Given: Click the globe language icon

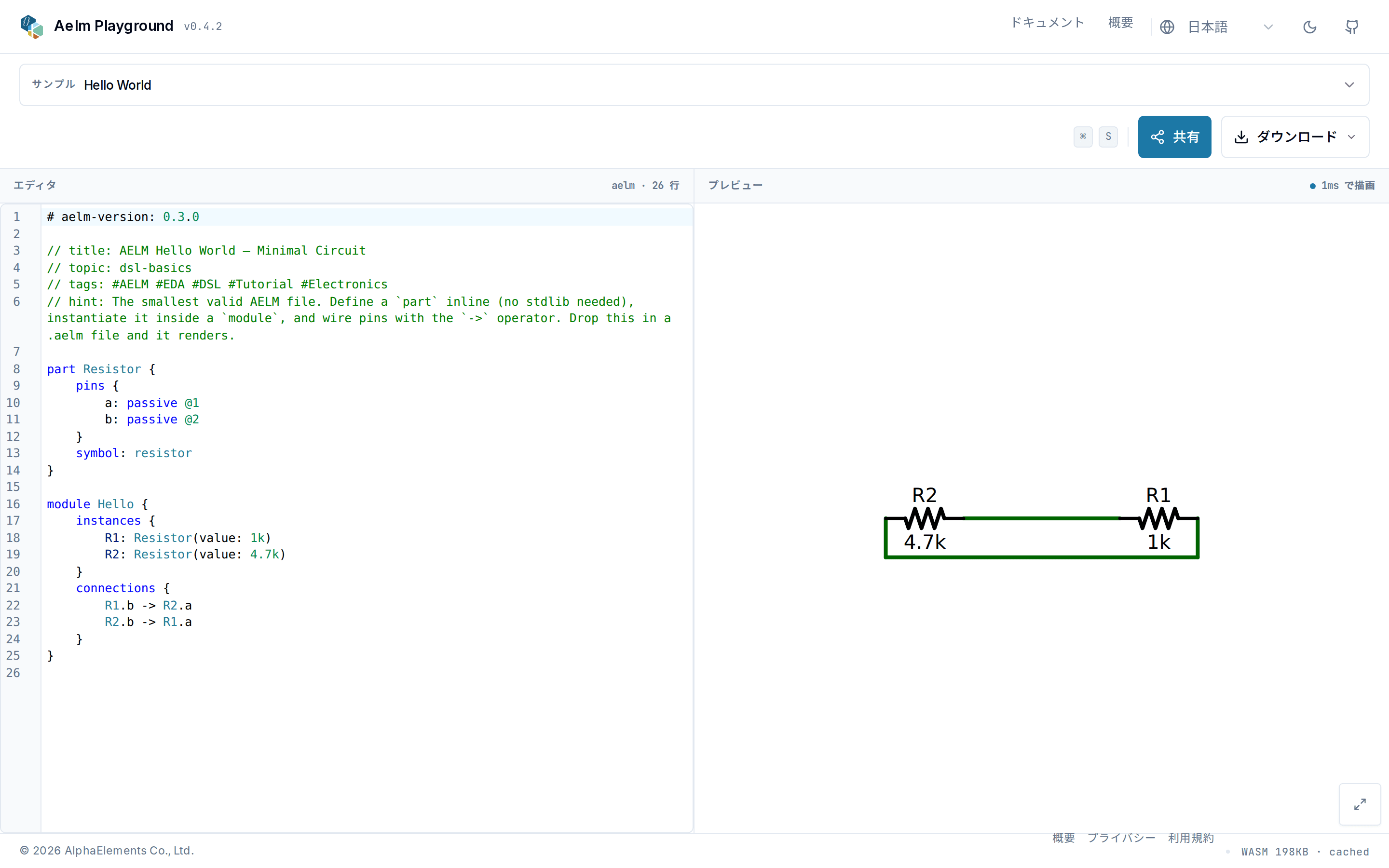Looking at the screenshot, I should (x=1167, y=27).
